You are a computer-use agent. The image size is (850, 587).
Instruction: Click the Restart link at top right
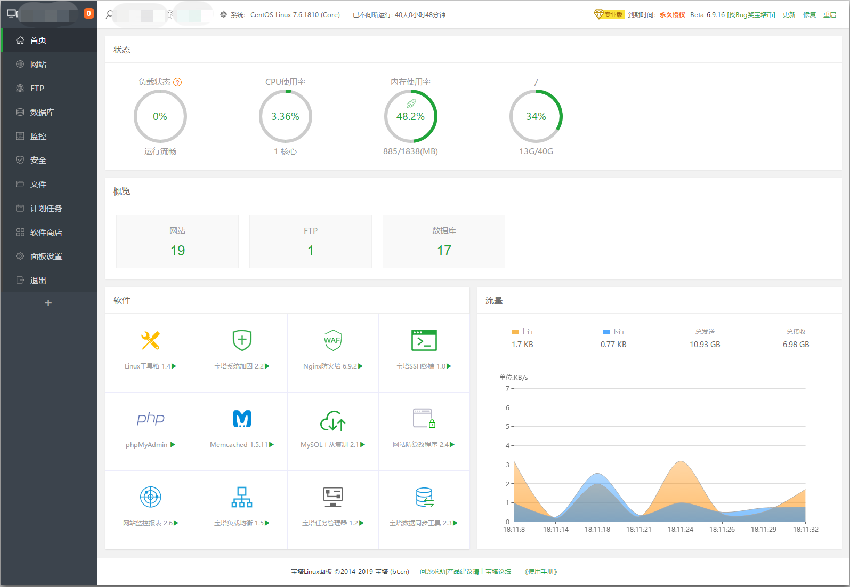click(x=830, y=15)
